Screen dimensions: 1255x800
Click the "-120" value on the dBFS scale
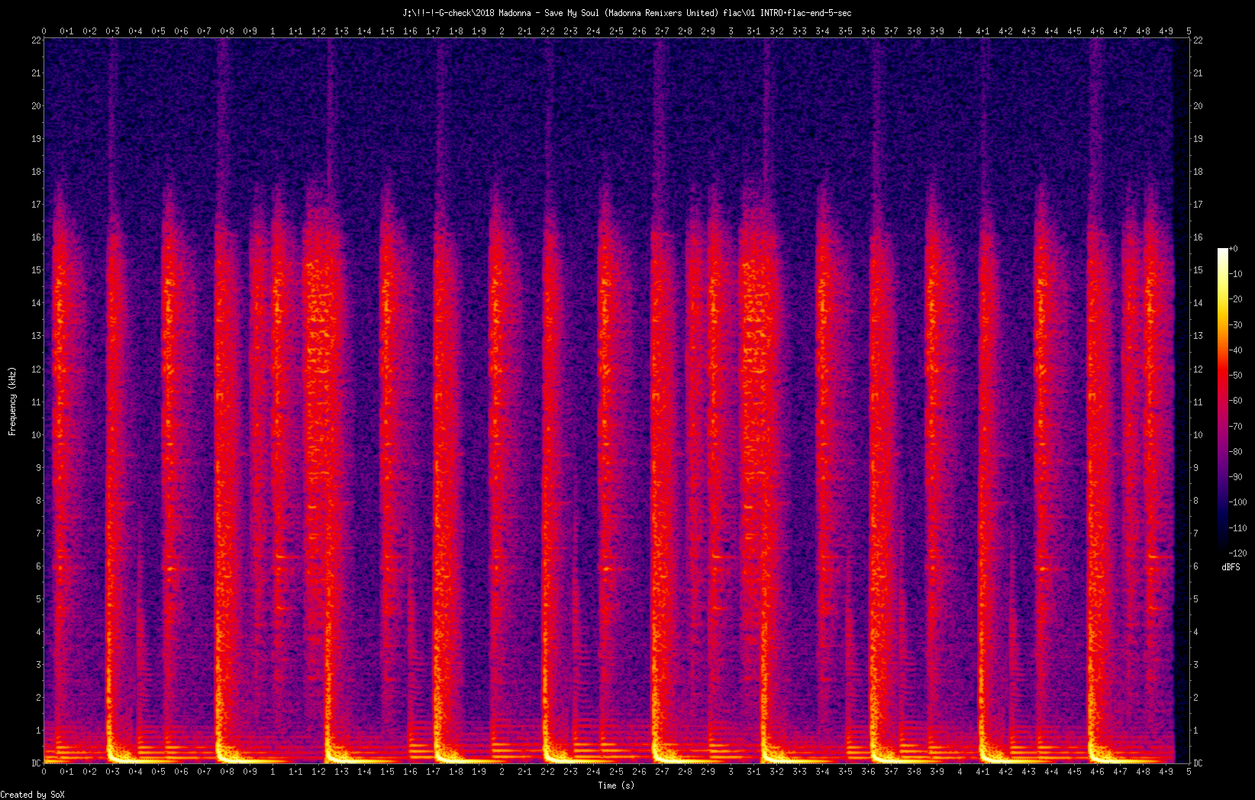click(1240, 553)
